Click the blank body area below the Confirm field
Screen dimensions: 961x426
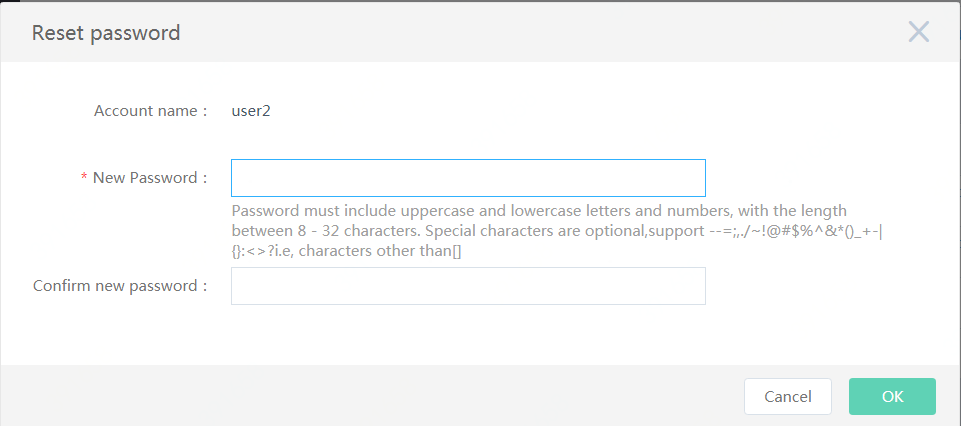(x=468, y=334)
